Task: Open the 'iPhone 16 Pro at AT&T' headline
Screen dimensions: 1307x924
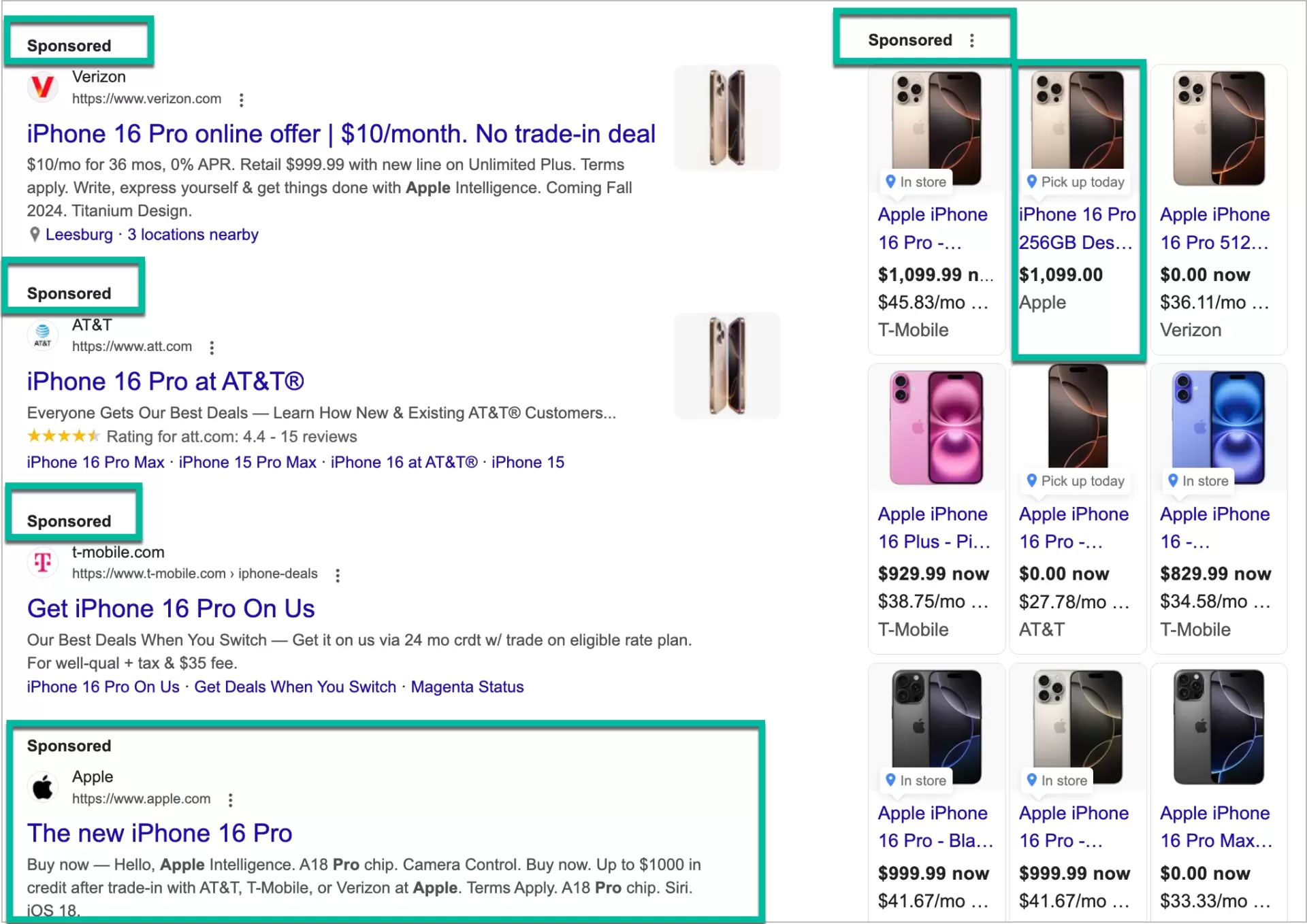Action: 165,381
